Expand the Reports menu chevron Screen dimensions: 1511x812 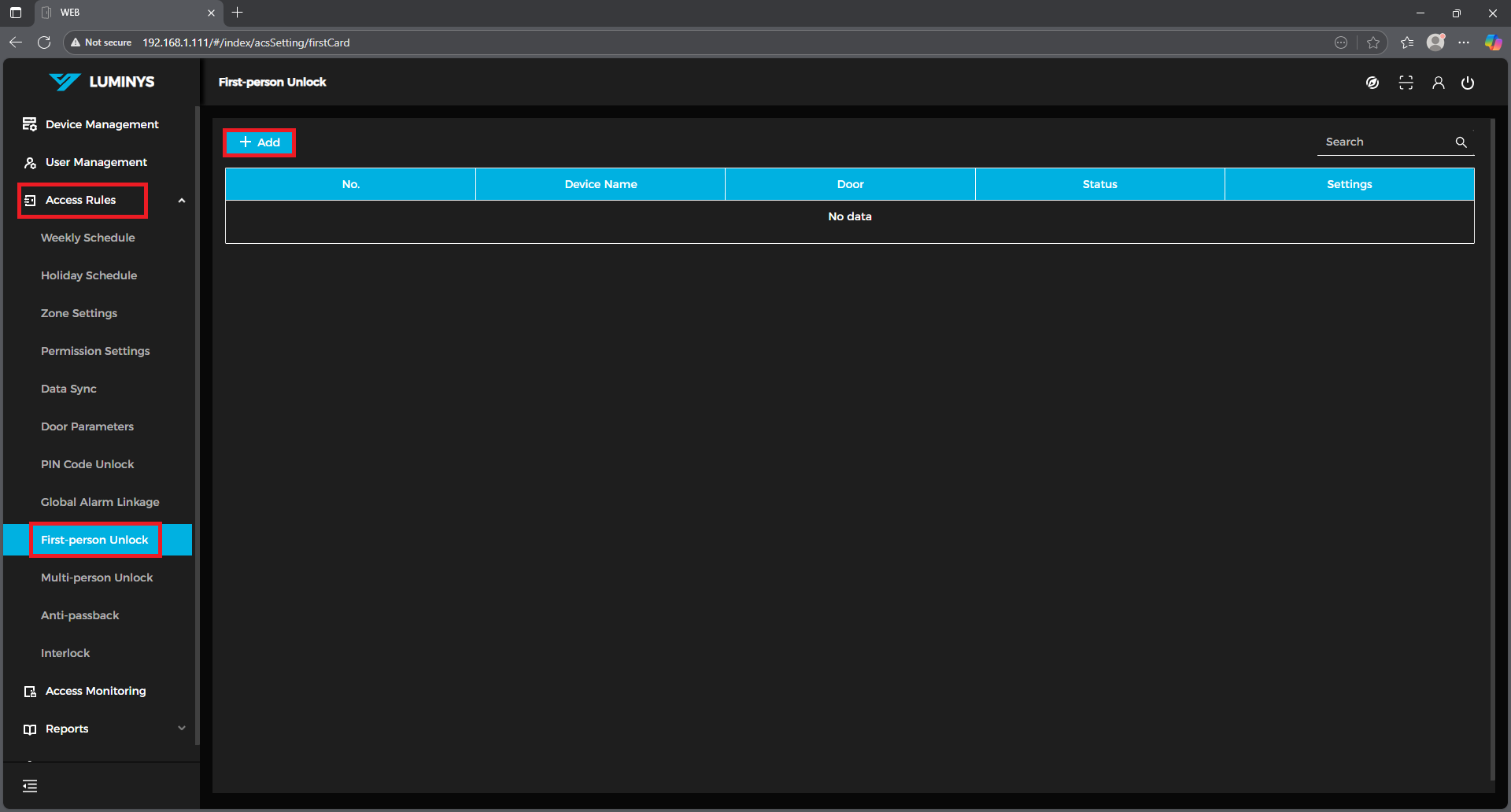pyautogui.click(x=182, y=729)
